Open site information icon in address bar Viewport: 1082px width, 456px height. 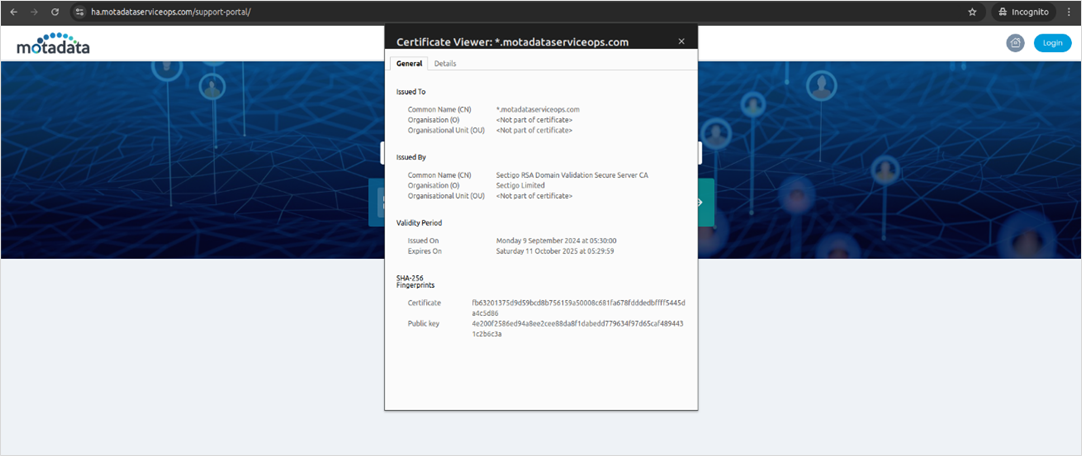[80, 12]
